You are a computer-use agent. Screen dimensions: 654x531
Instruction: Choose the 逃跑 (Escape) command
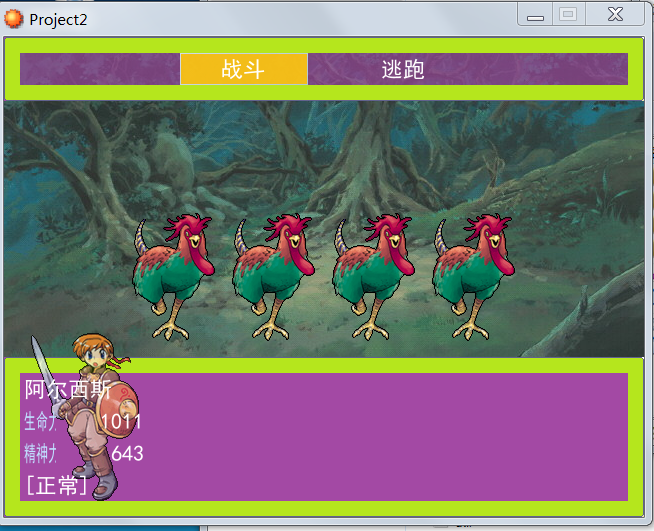(403, 69)
